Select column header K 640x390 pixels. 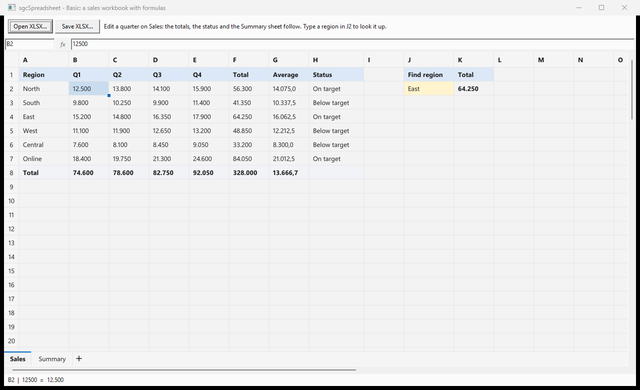click(x=473, y=60)
